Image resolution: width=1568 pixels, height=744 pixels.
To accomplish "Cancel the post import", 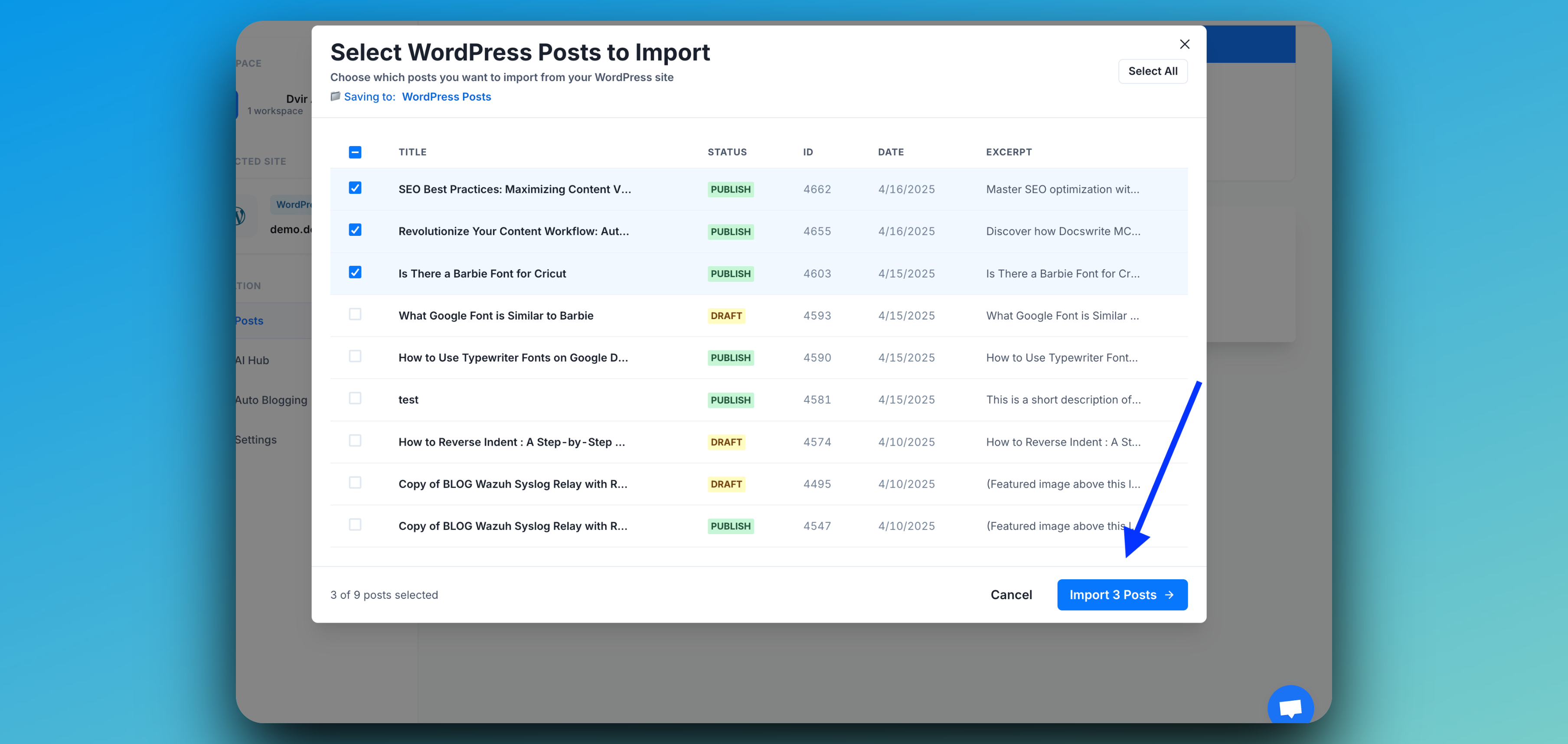I will pos(1010,595).
